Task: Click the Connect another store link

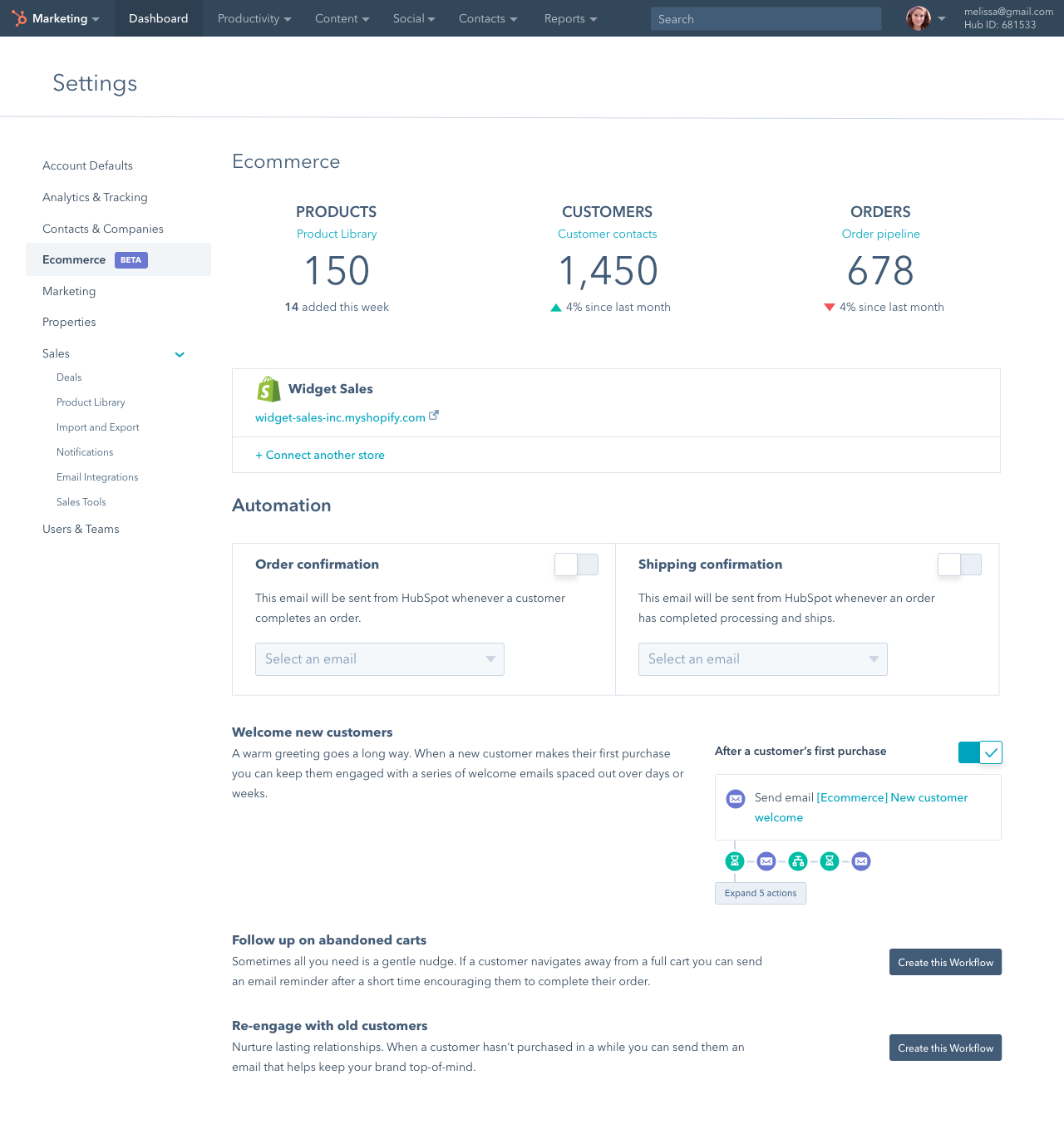Action: click(x=320, y=455)
